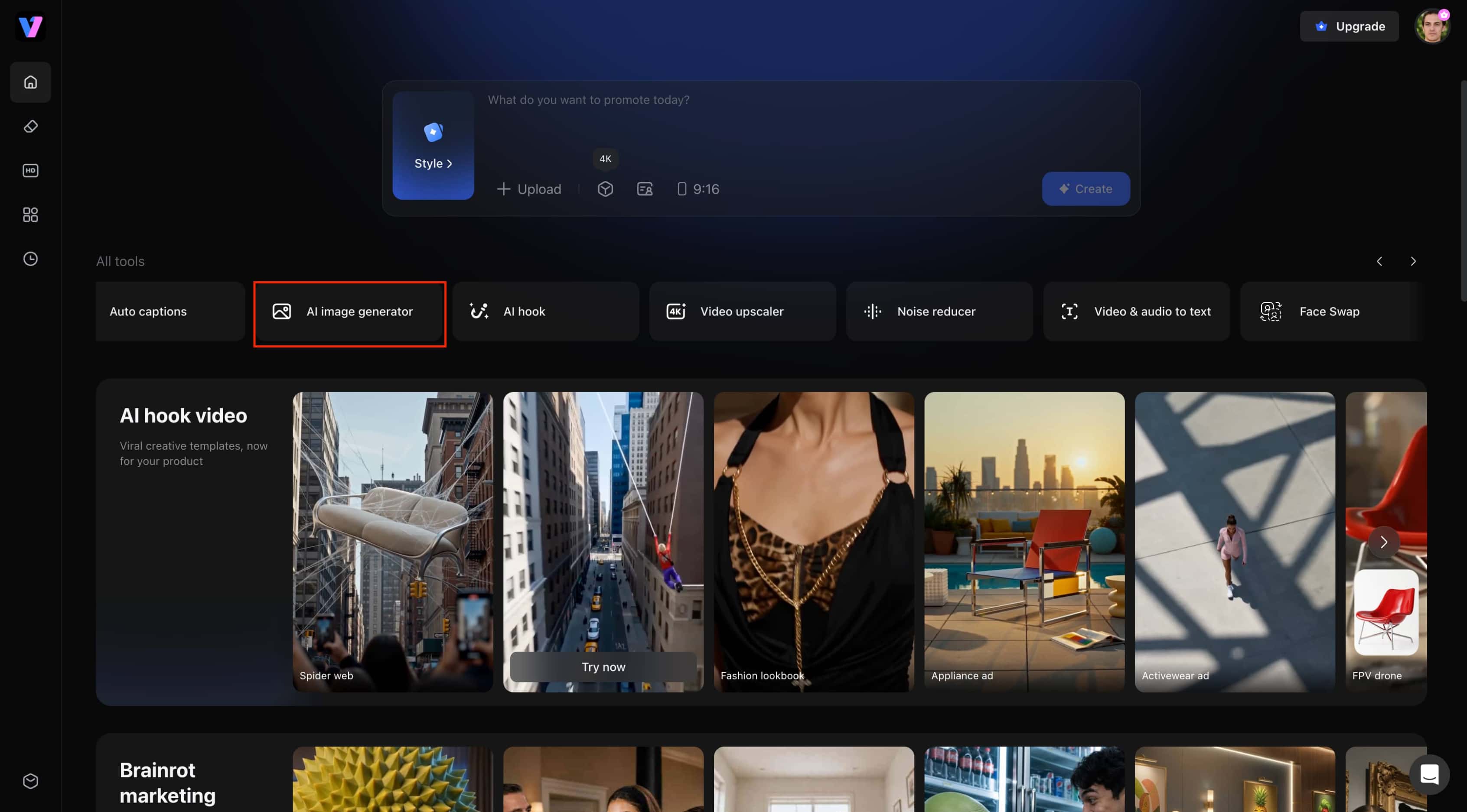The image size is (1467, 812).
Task: Open the AI image generator tool
Action: tap(350, 311)
